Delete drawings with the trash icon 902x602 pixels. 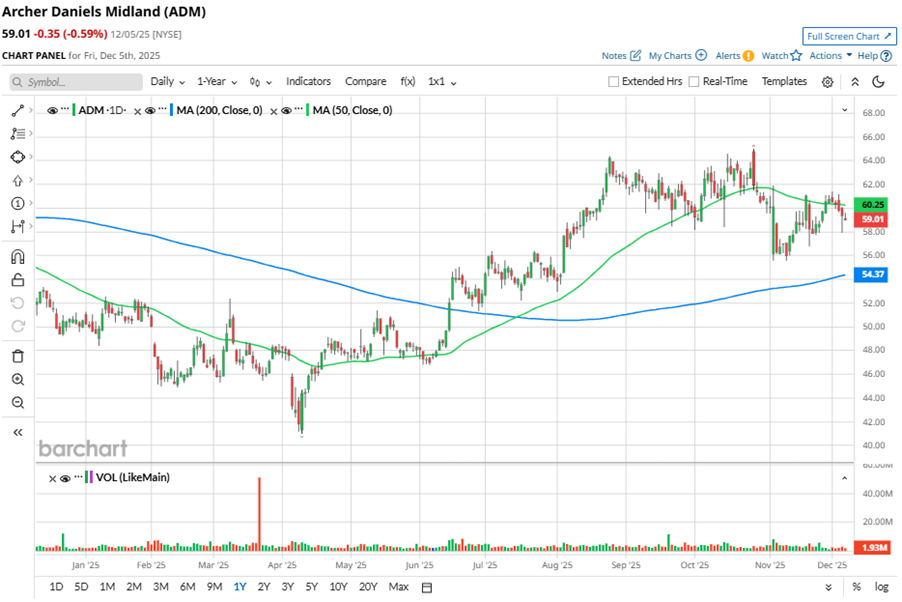[x=18, y=356]
